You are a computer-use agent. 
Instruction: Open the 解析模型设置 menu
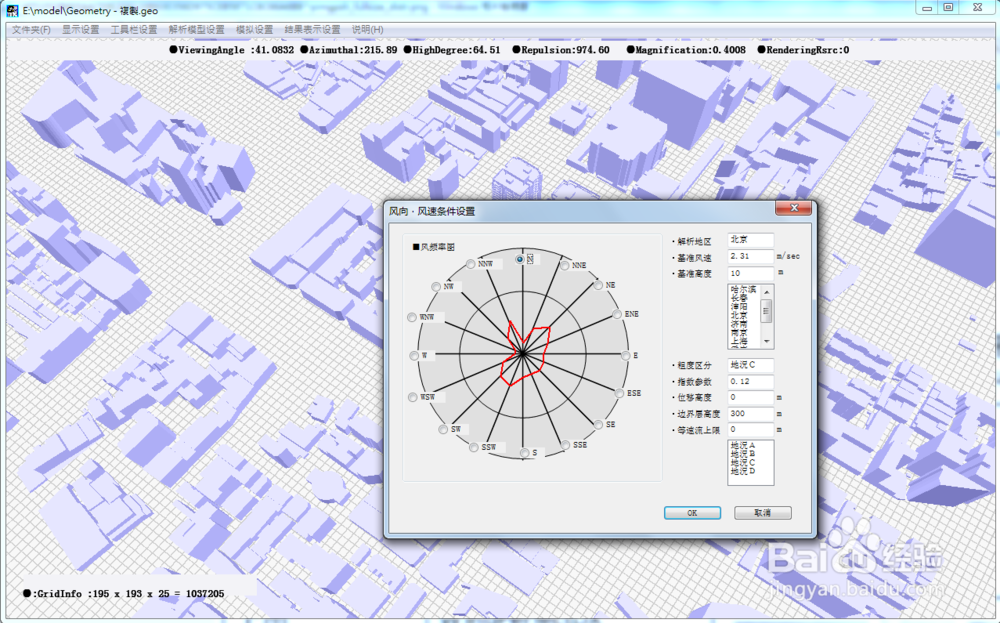click(x=196, y=30)
